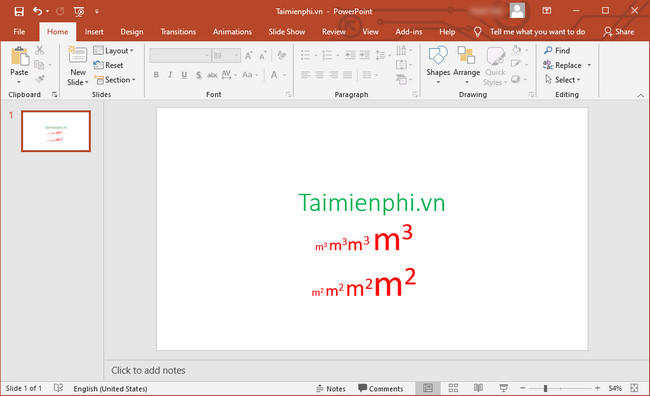The image size is (650, 396).
Task: Undo the last action
Action: click(37, 11)
